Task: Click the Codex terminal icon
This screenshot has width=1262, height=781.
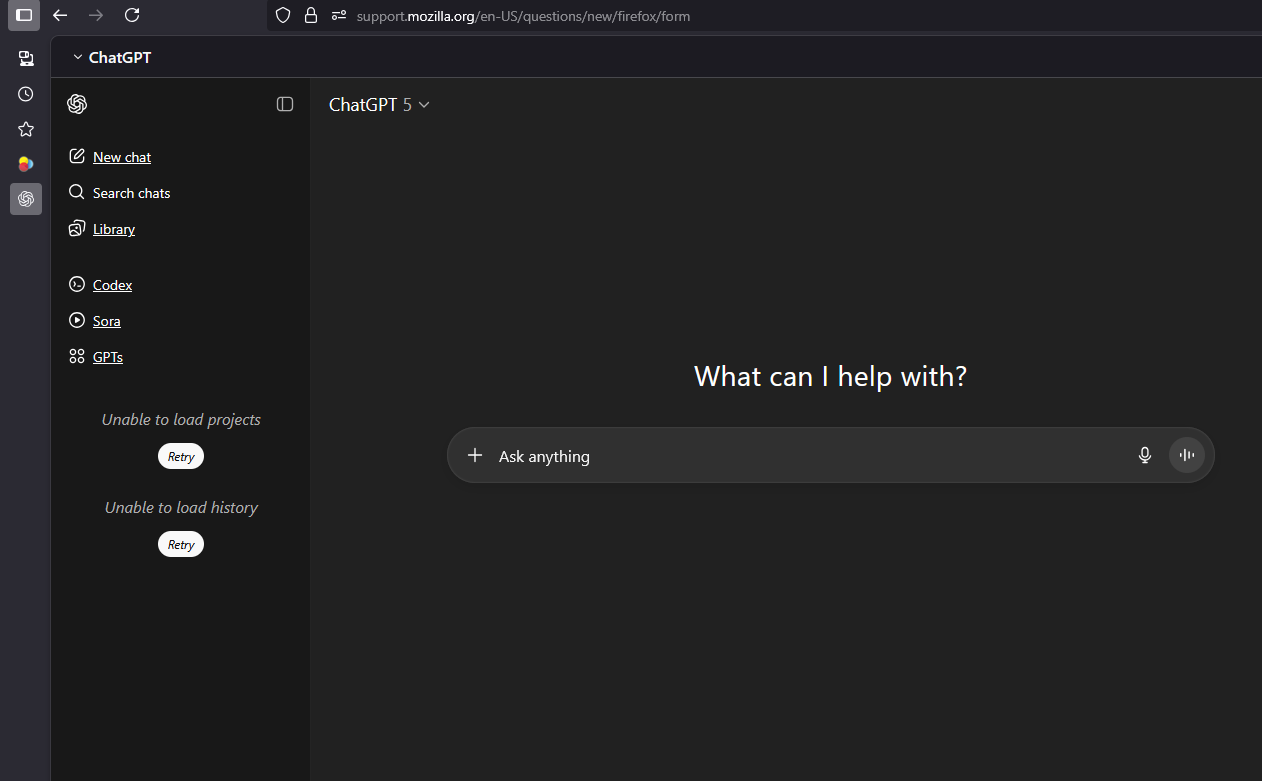Action: click(77, 285)
